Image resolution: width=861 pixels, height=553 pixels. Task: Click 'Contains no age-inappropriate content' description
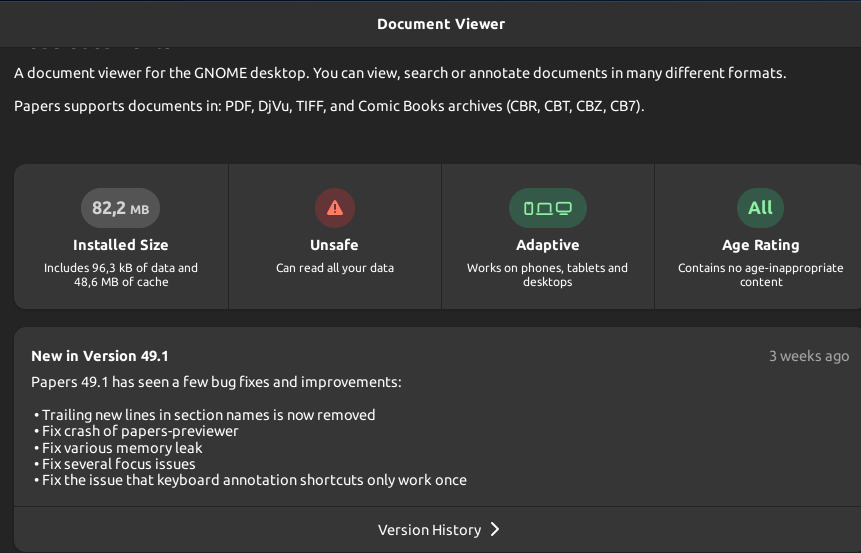tap(760, 275)
